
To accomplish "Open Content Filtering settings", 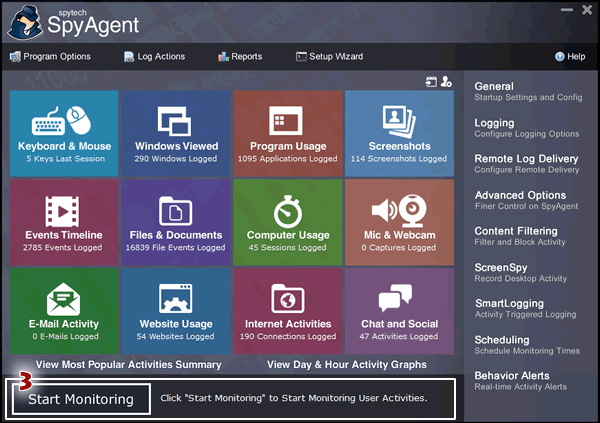I will coord(520,236).
